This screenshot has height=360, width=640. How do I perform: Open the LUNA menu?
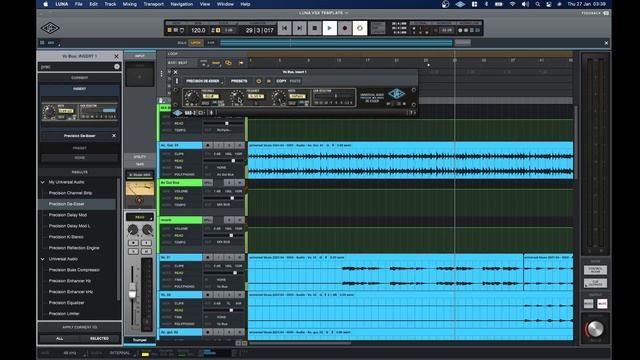62,4
